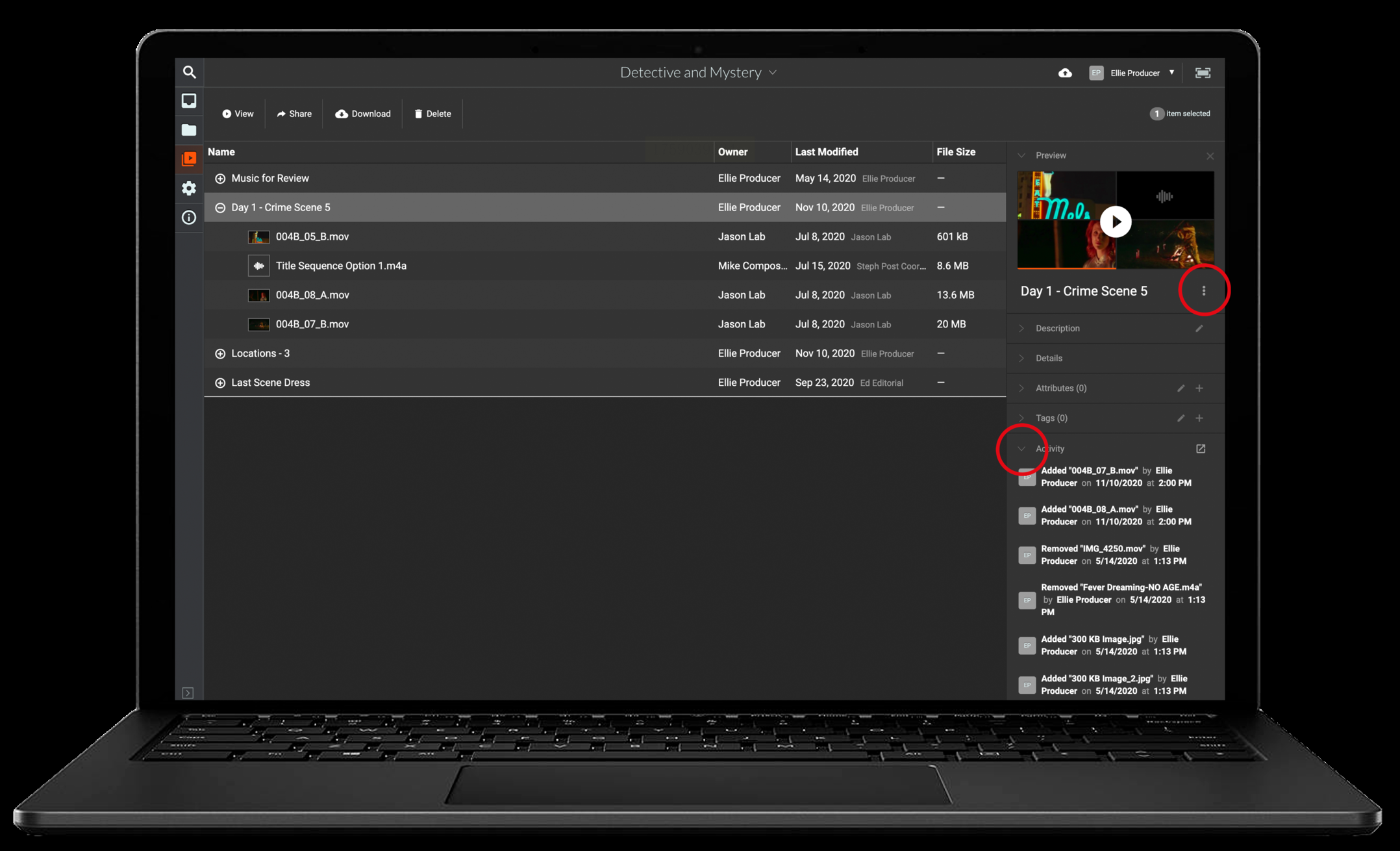1400x851 pixels.
Task: Click the info circle sidebar icon
Action: [189, 218]
